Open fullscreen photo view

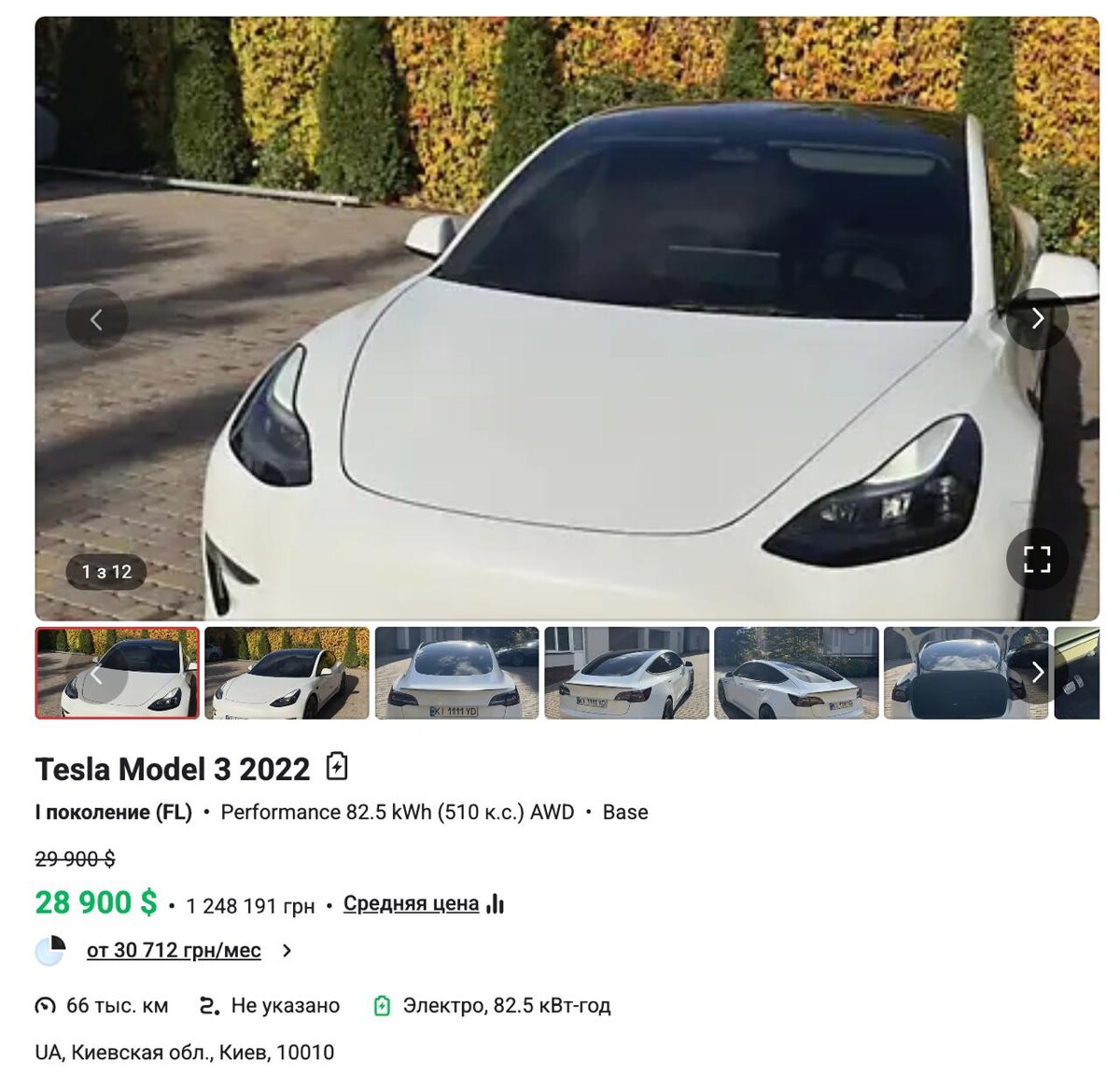(x=1037, y=559)
